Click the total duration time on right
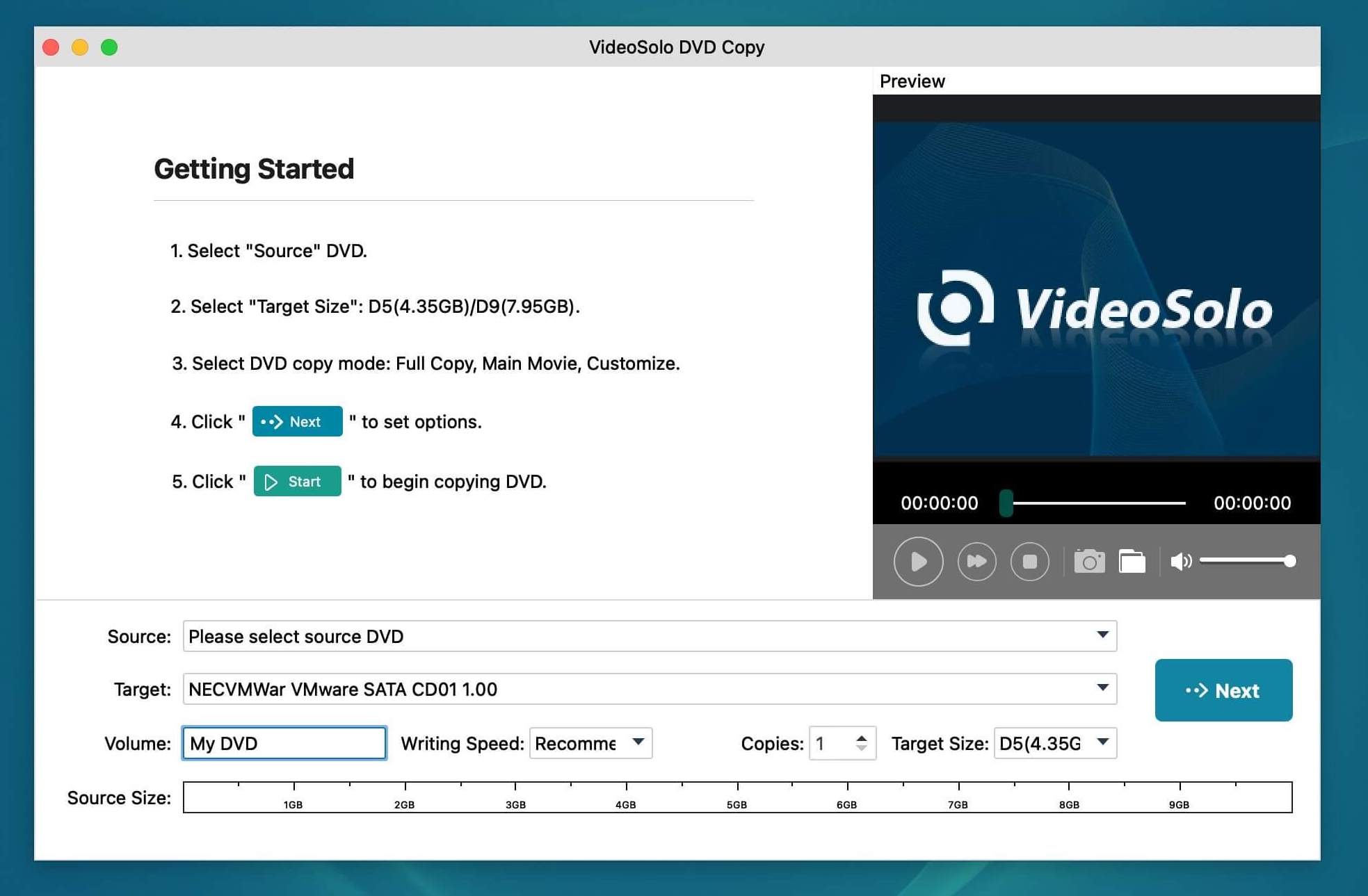 1252,503
